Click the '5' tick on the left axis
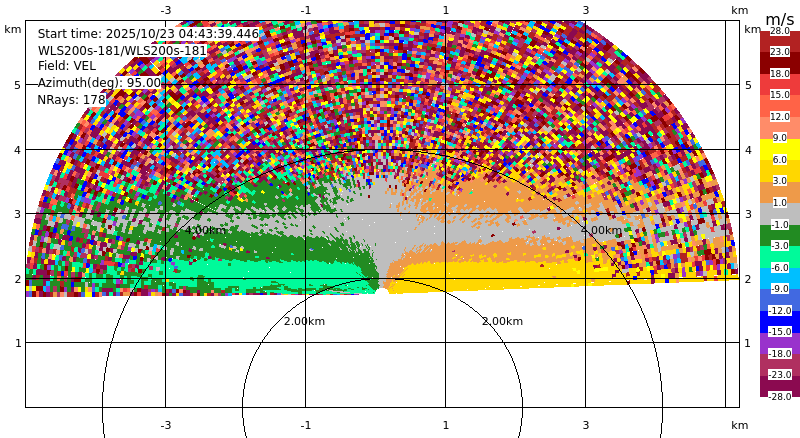The image size is (800, 438). [18, 85]
